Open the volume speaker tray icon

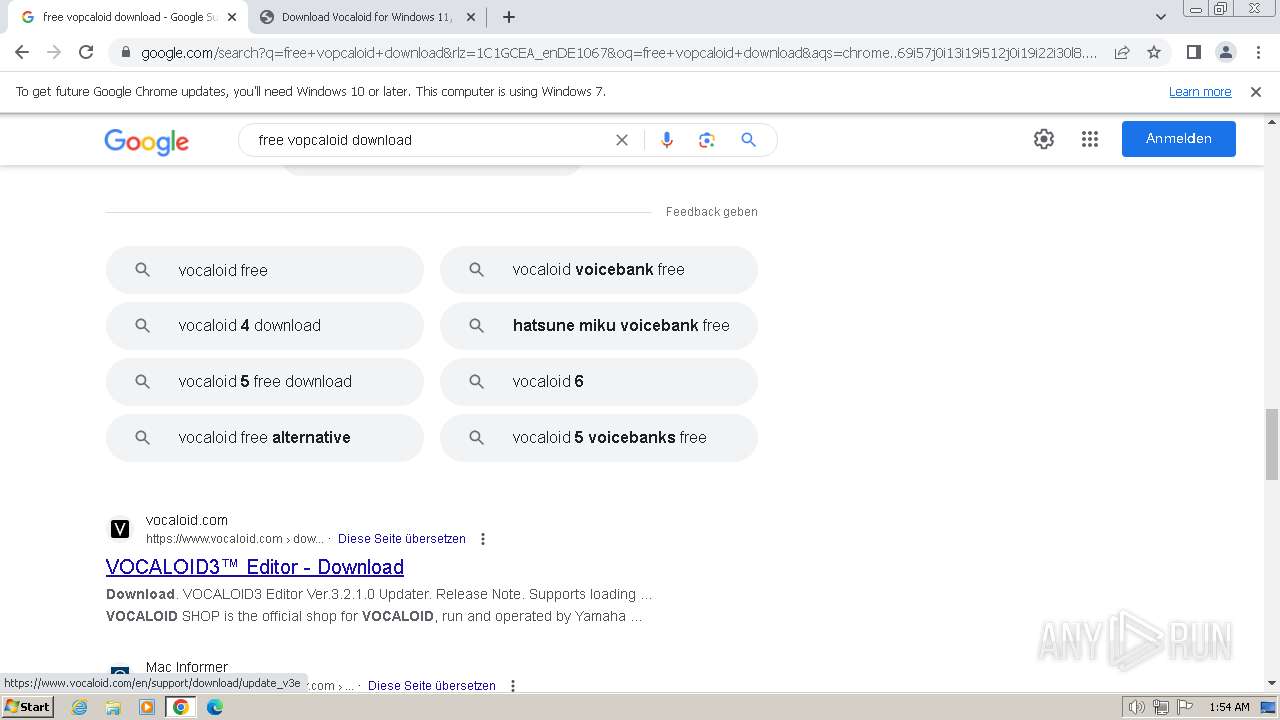[1137, 707]
